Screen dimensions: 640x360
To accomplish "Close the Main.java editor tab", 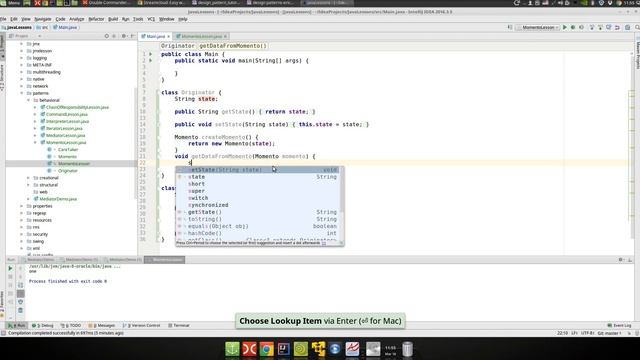I will (x=168, y=36).
